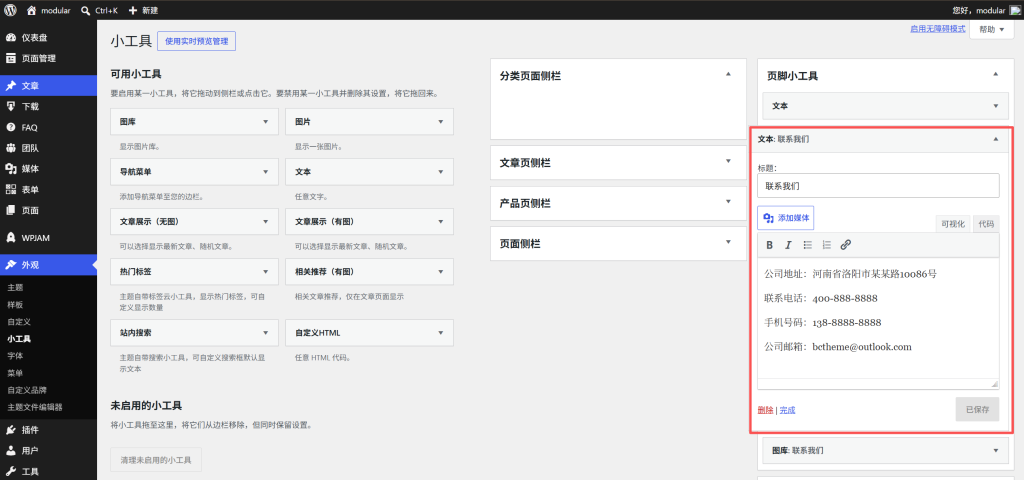The width and height of the screenshot is (1024, 480).
Task: Collapse the 文本: 联系我们 widget
Action: pyautogui.click(x=995, y=139)
